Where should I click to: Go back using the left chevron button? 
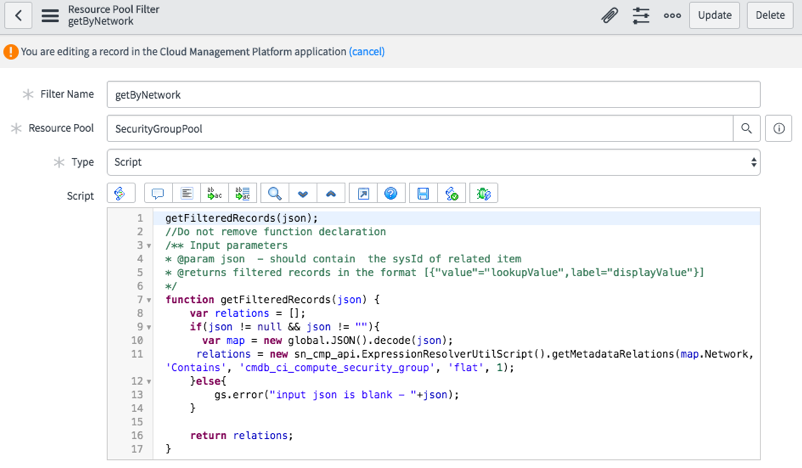(18, 15)
